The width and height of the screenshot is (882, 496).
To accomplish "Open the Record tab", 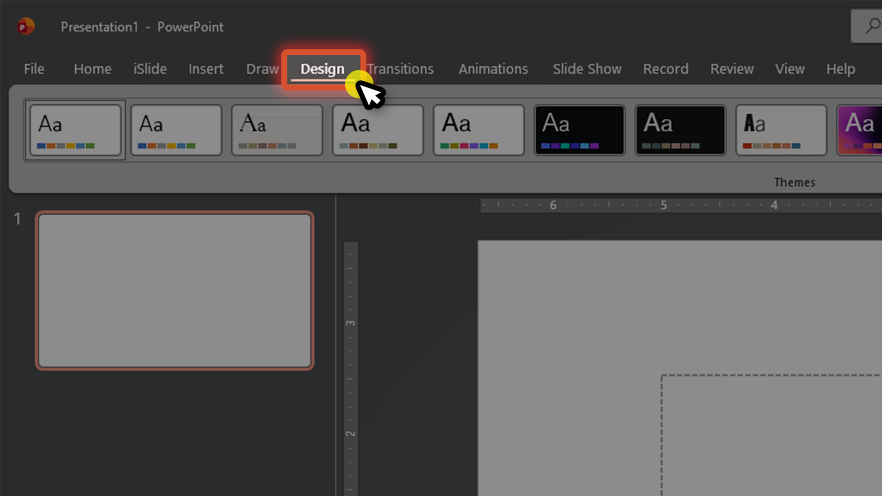I will tap(665, 69).
